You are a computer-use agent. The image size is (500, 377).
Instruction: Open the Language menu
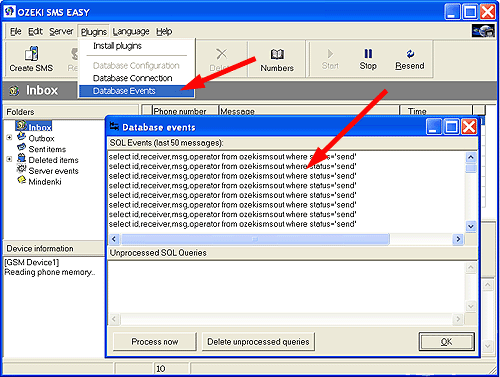[x=131, y=32]
